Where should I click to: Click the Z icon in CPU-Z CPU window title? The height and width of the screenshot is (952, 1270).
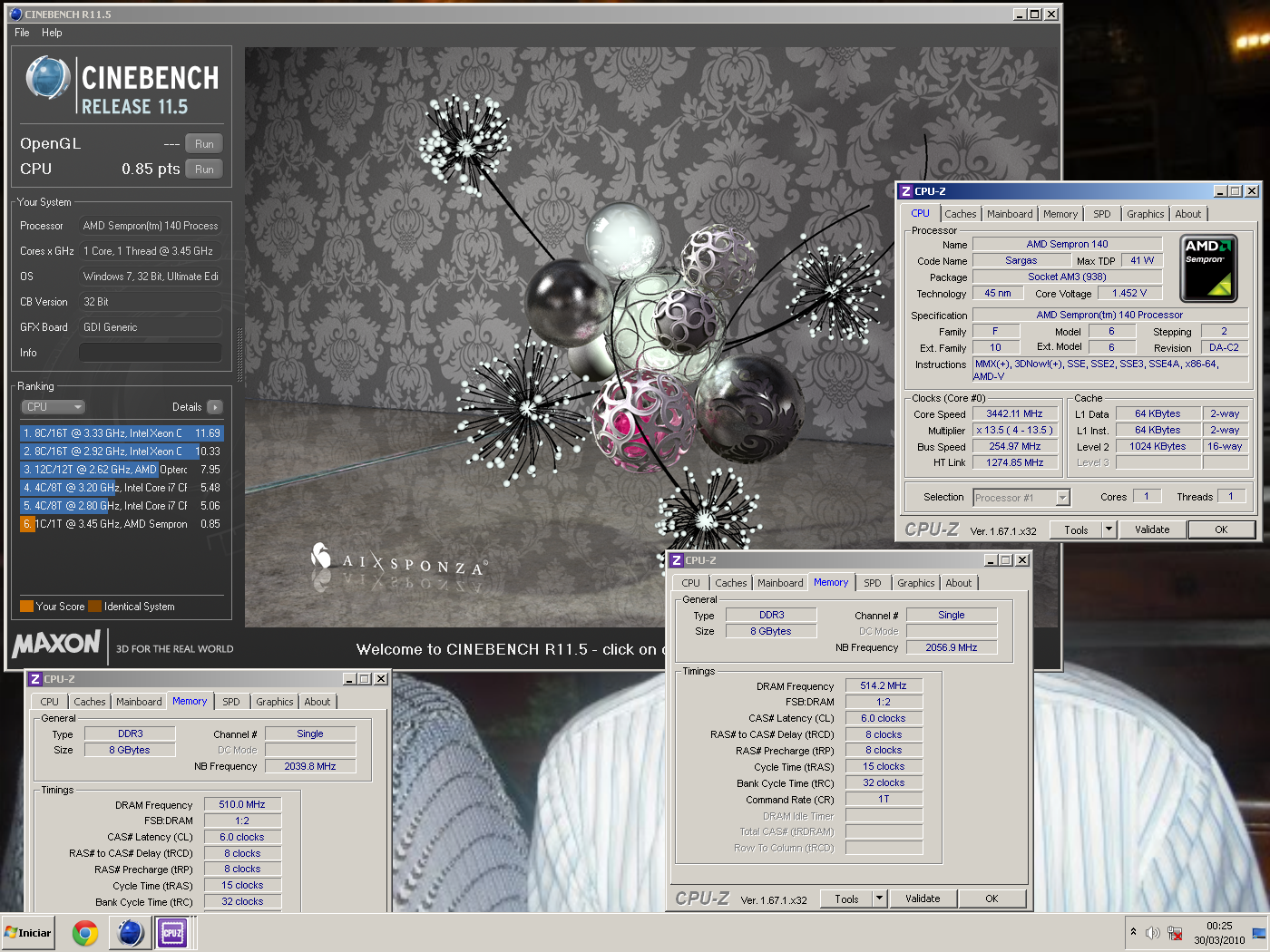(905, 191)
